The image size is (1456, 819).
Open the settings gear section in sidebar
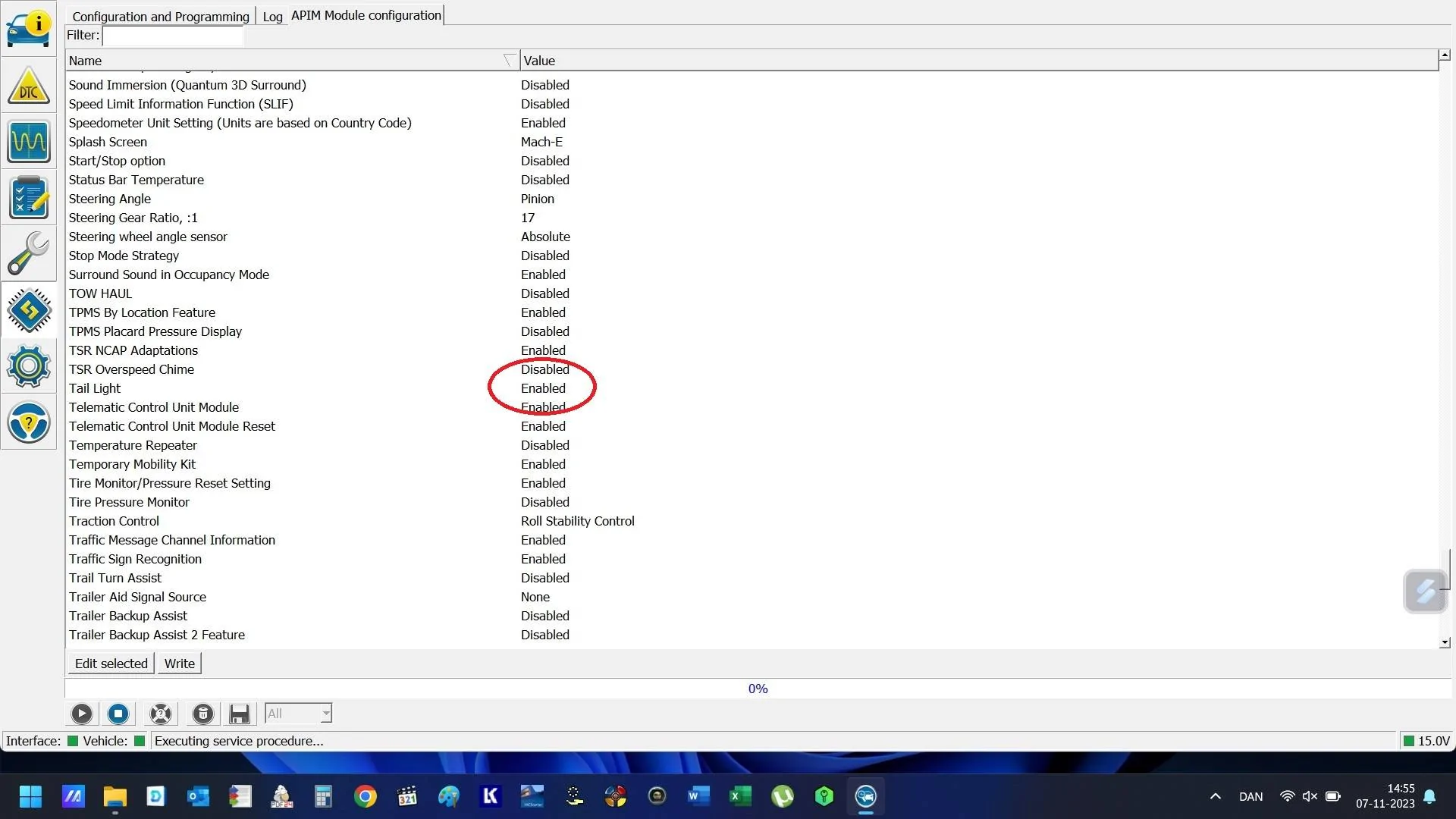coord(29,366)
